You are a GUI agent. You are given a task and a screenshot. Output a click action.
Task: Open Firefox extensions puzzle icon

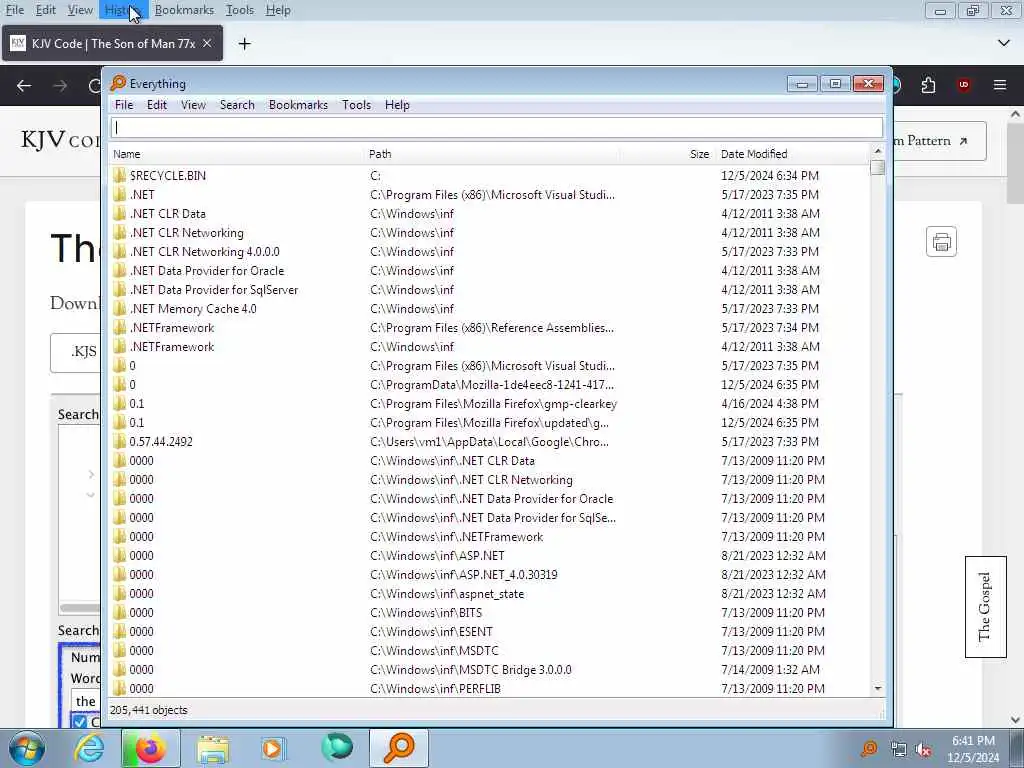coord(929,85)
